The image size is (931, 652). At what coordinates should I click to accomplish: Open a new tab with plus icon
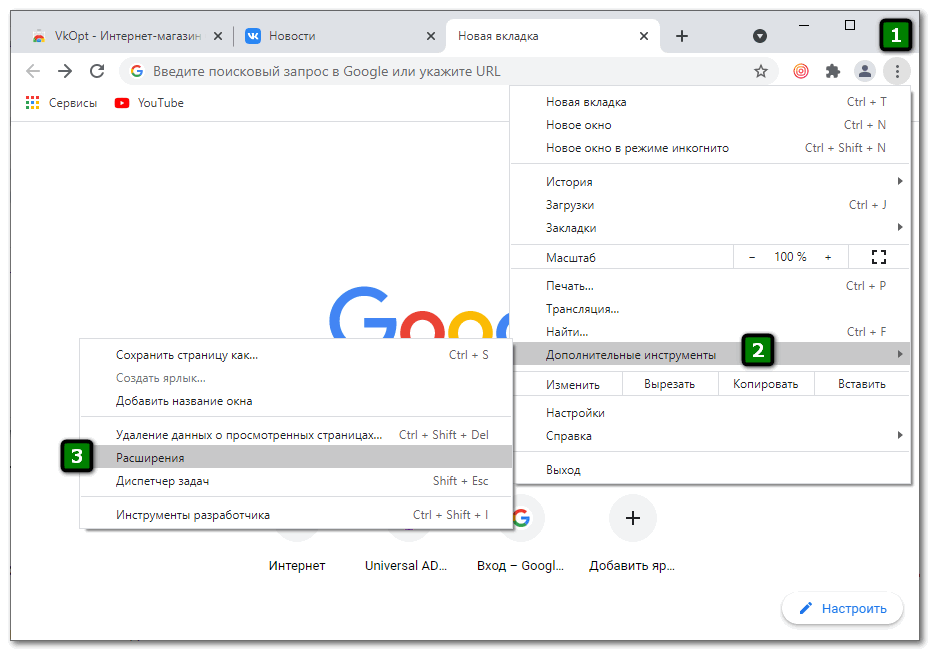[x=682, y=36]
